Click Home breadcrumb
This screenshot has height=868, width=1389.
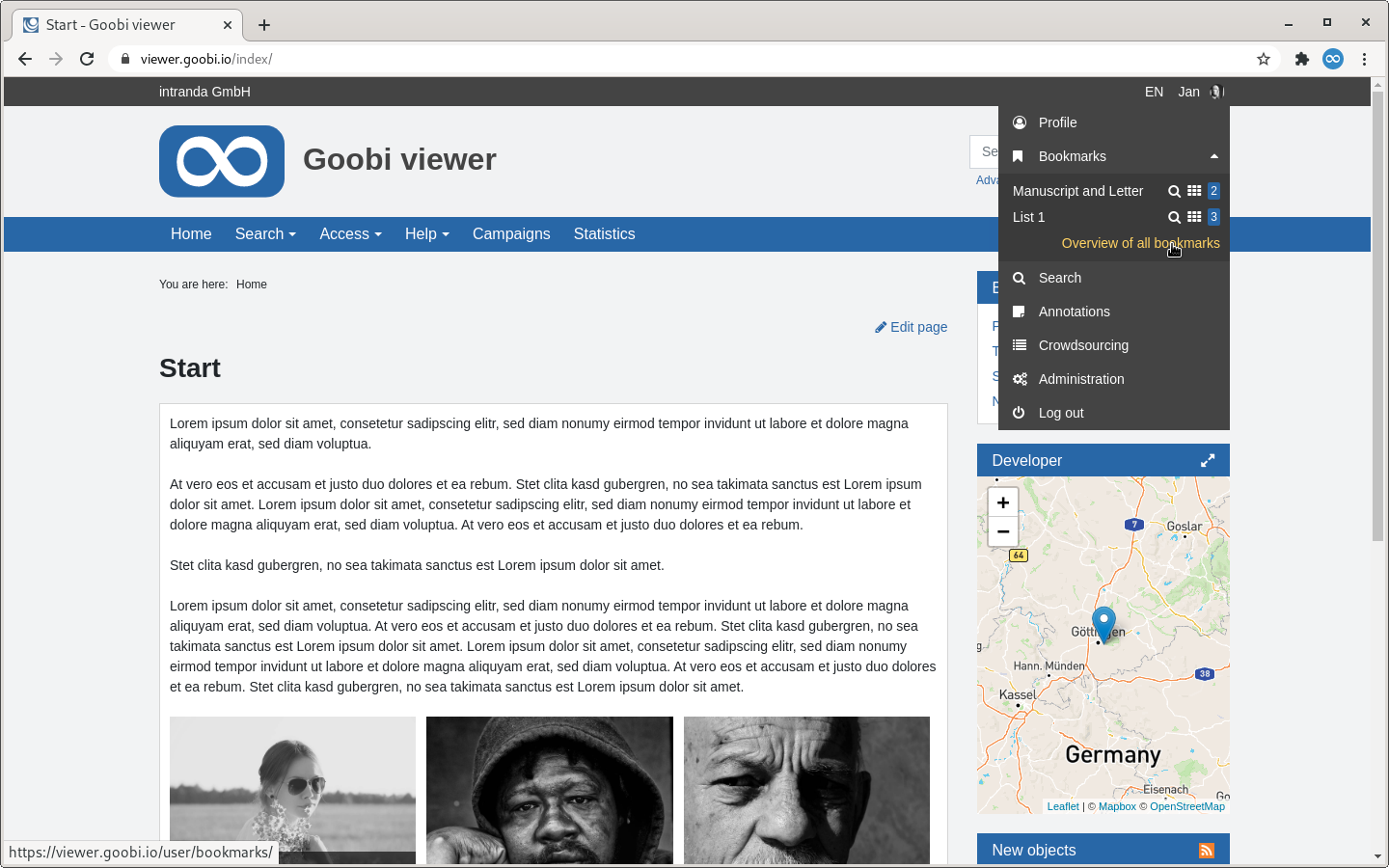252,285
